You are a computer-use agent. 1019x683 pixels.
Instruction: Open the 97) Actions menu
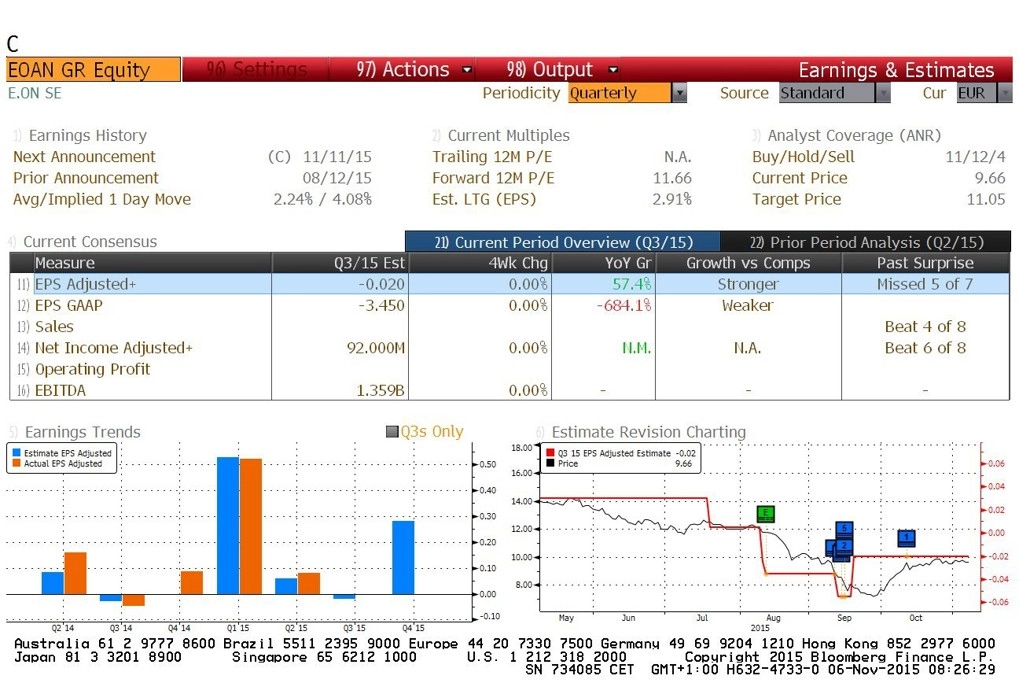click(414, 70)
